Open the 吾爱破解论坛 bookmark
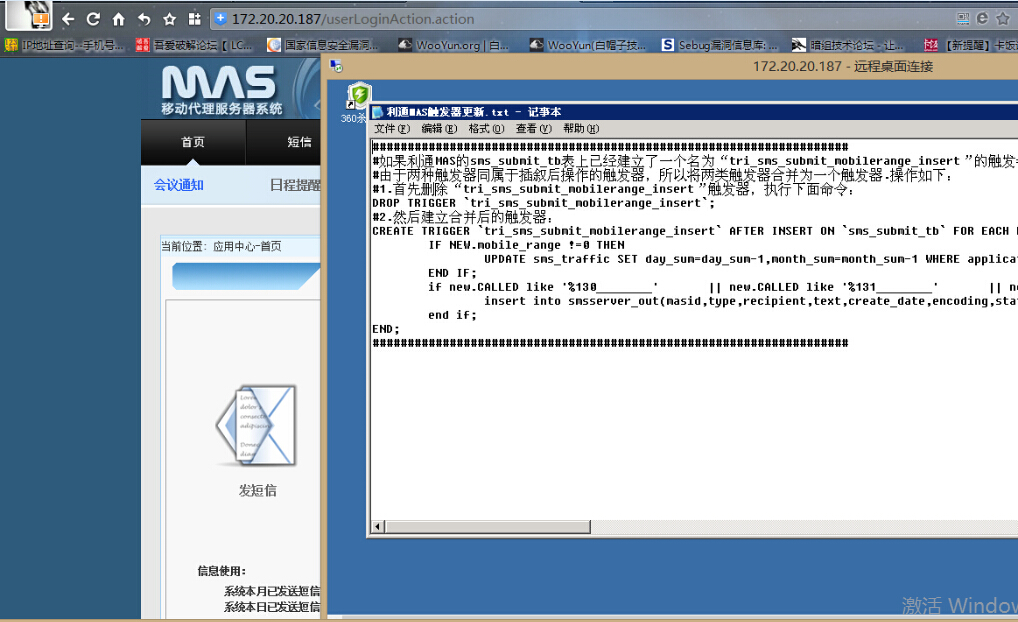The image size is (1018, 622). click(193, 45)
